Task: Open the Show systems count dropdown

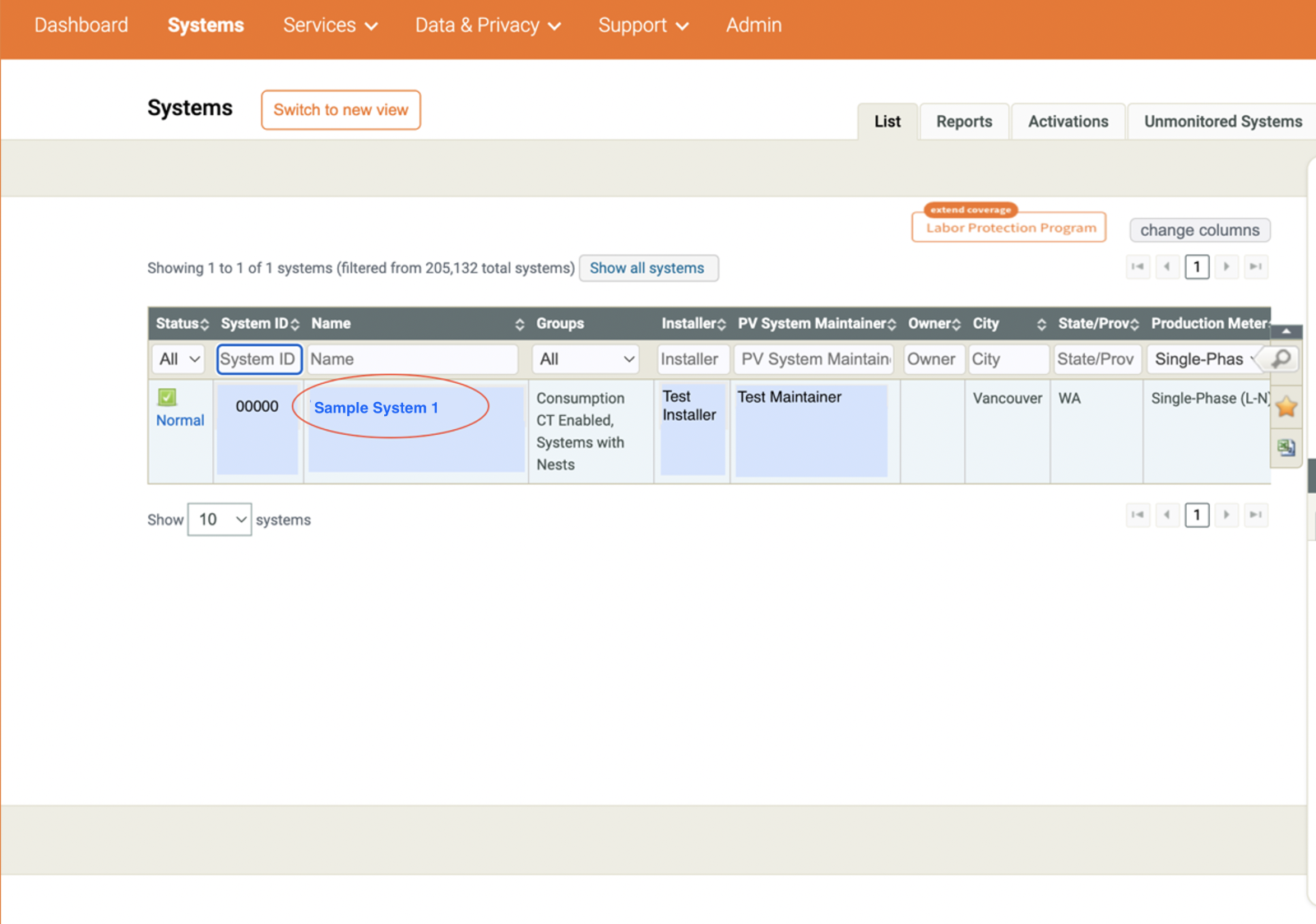Action: pos(219,519)
